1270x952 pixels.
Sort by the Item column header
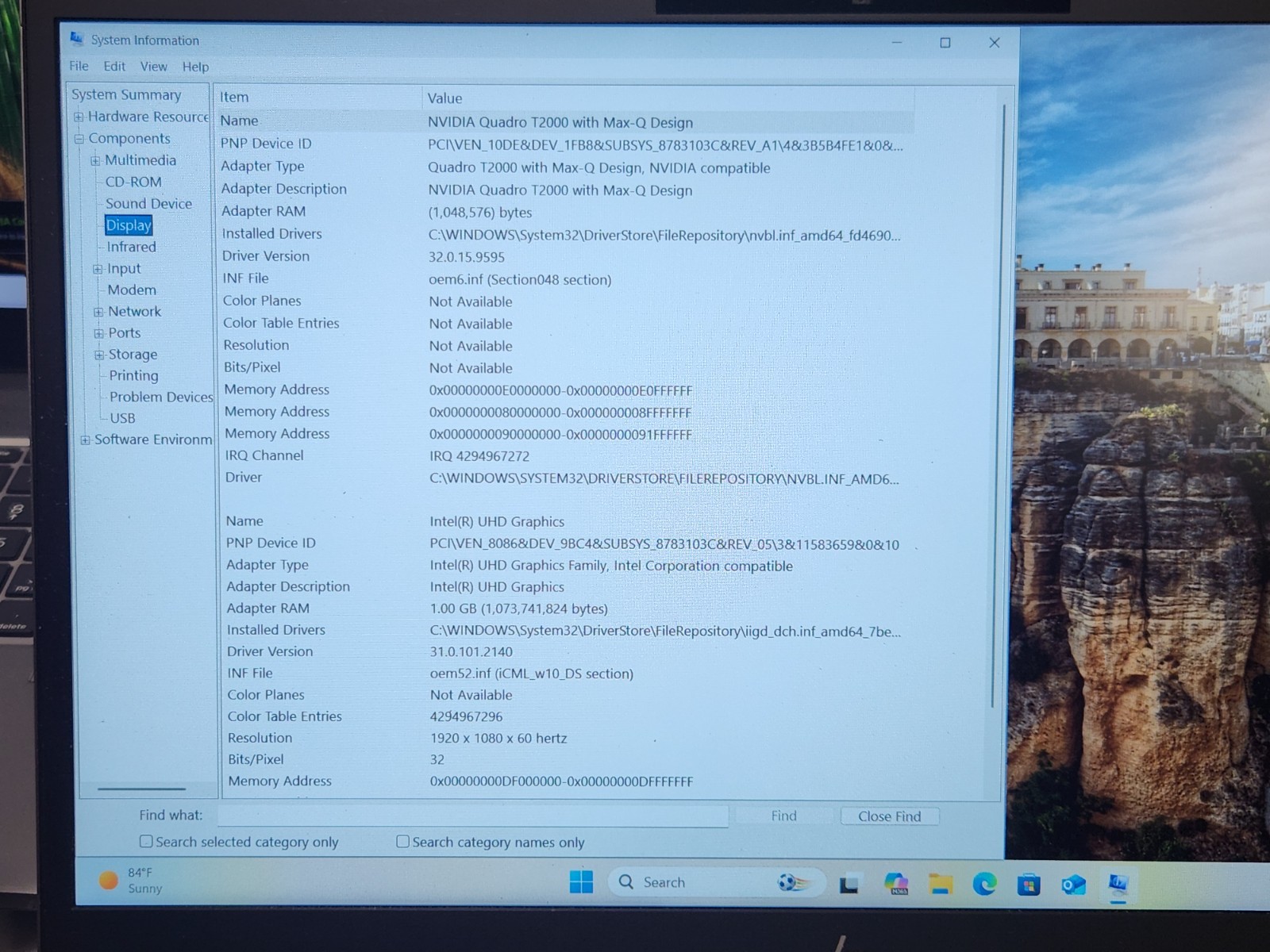[319, 97]
